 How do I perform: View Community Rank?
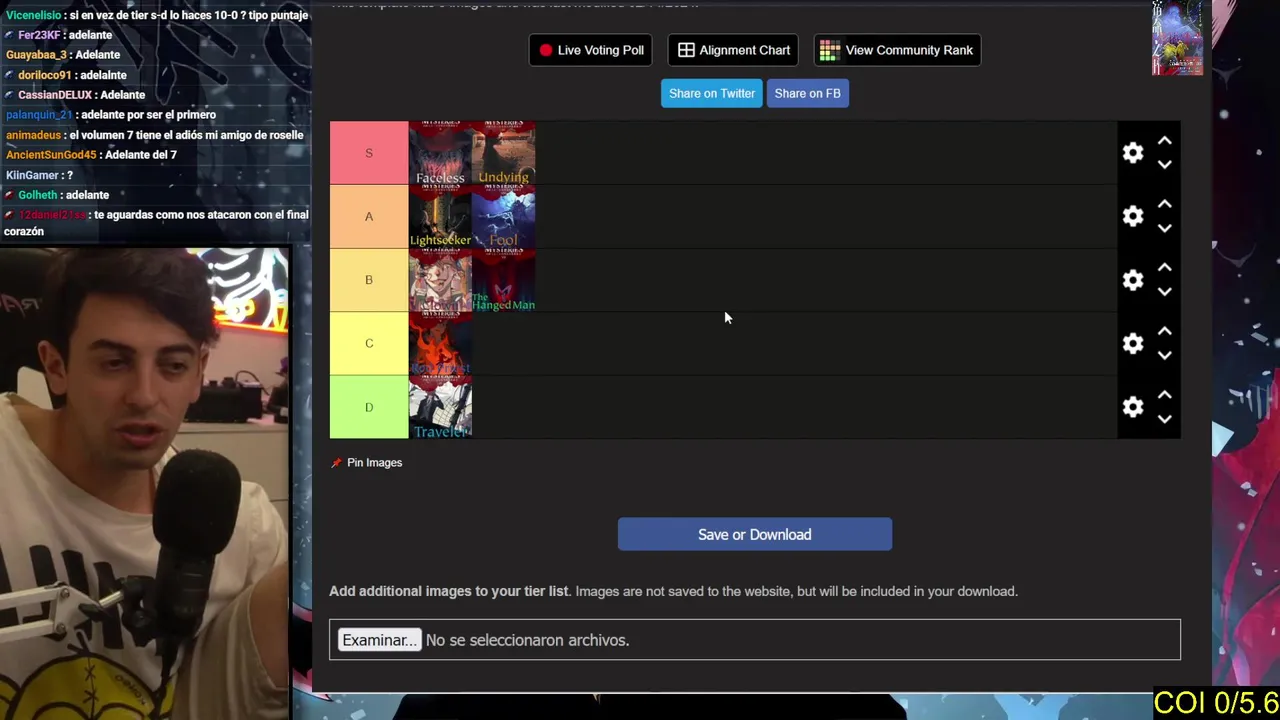point(897,50)
